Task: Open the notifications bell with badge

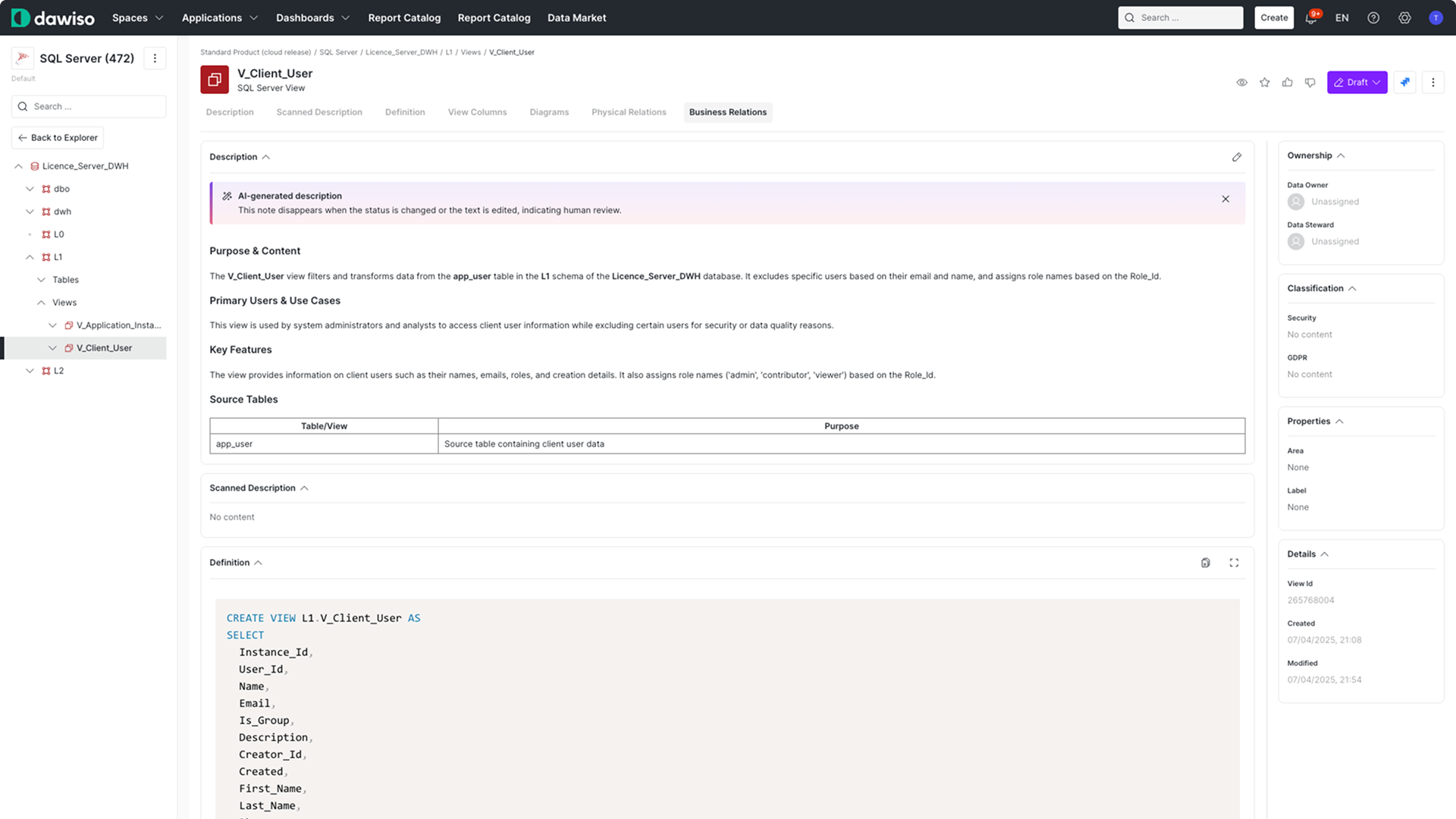Action: 1311,17
